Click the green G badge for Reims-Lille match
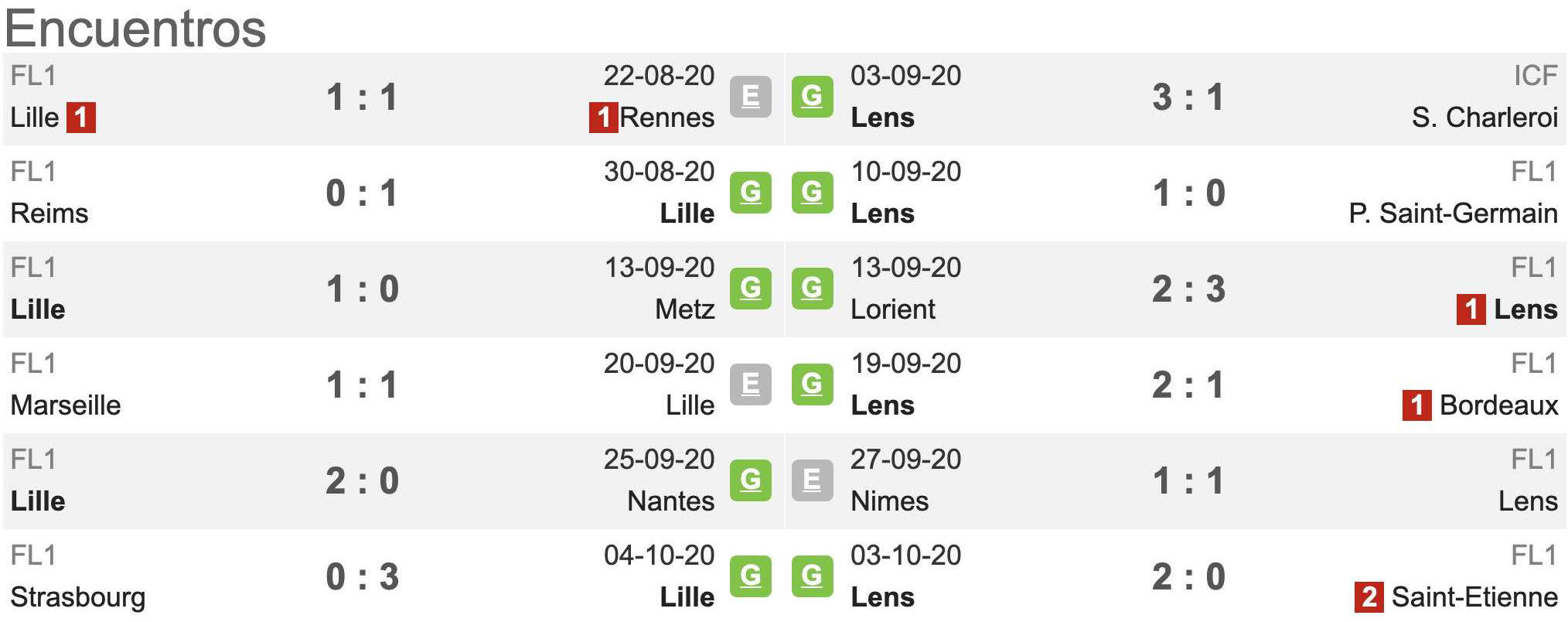Screen dimensions: 1568x622 click(x=750, y=193)
